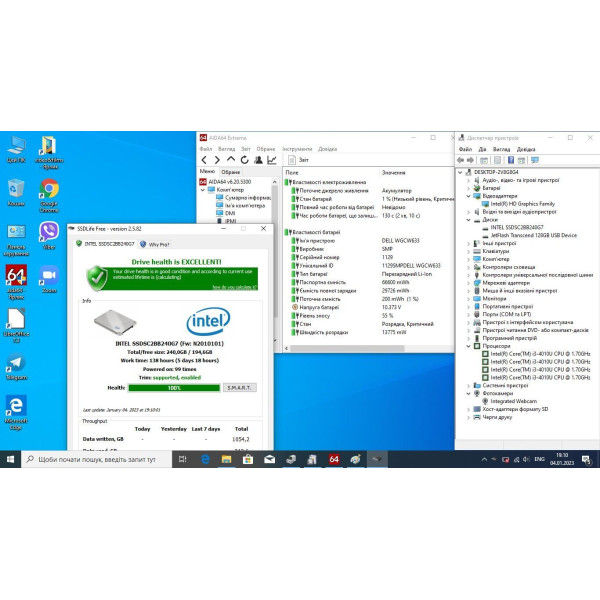
Task: Expand Мережеві адаптери node
Action: click(468, 283)
